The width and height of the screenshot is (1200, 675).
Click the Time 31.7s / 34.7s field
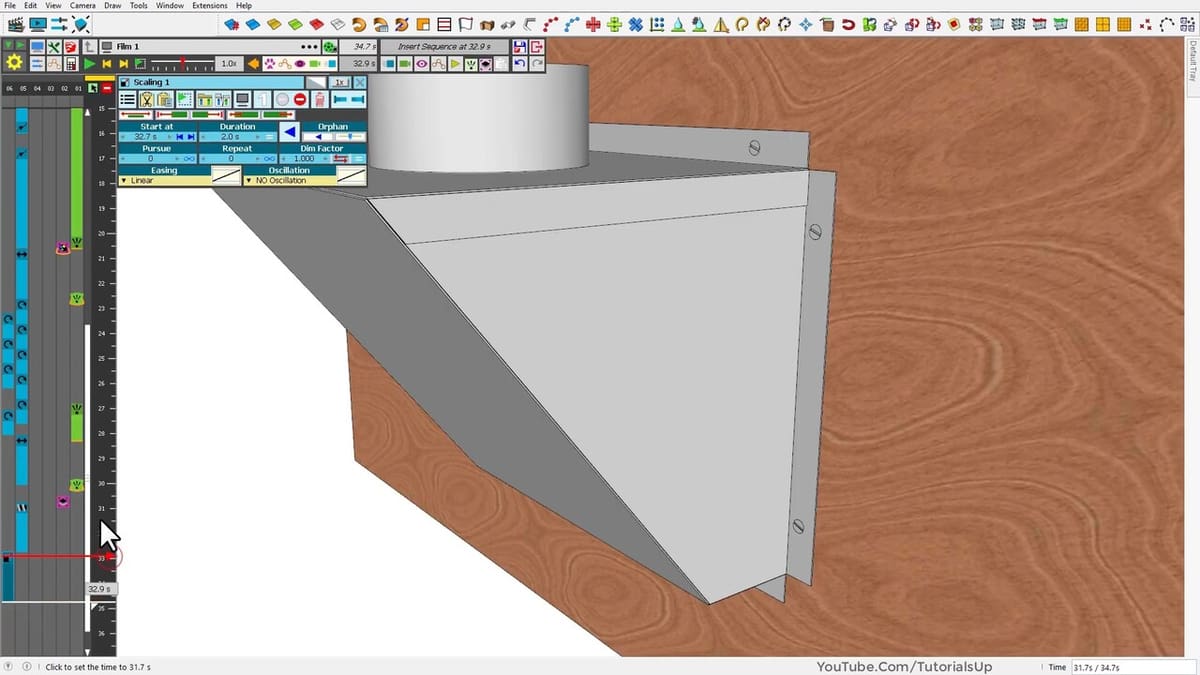(x=1132, y=667)
